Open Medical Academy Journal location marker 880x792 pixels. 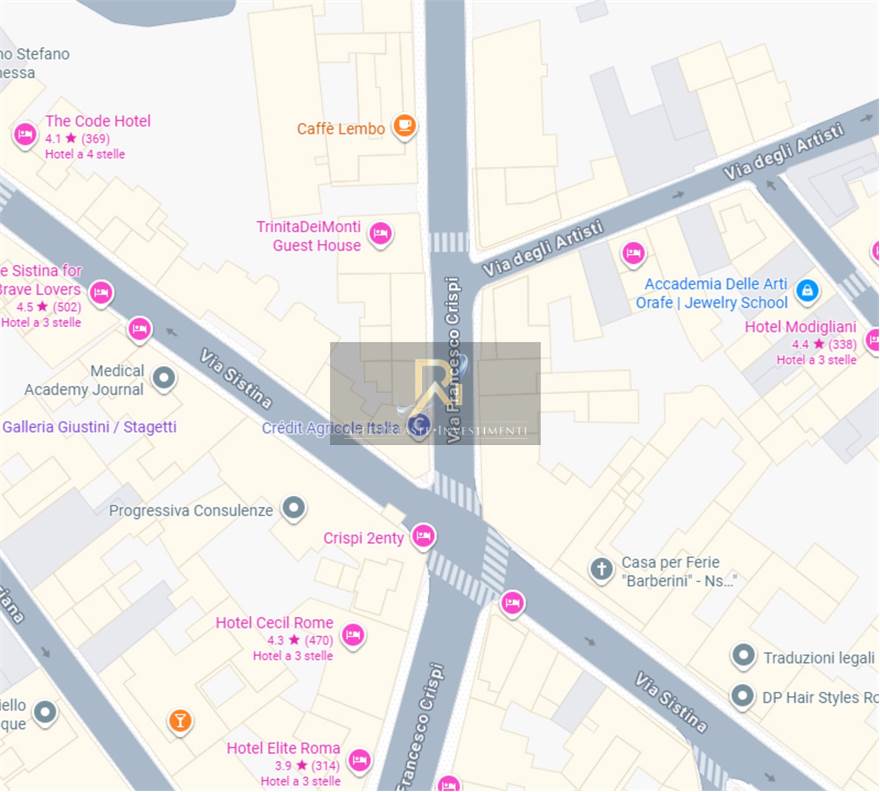tap(164, 379)
